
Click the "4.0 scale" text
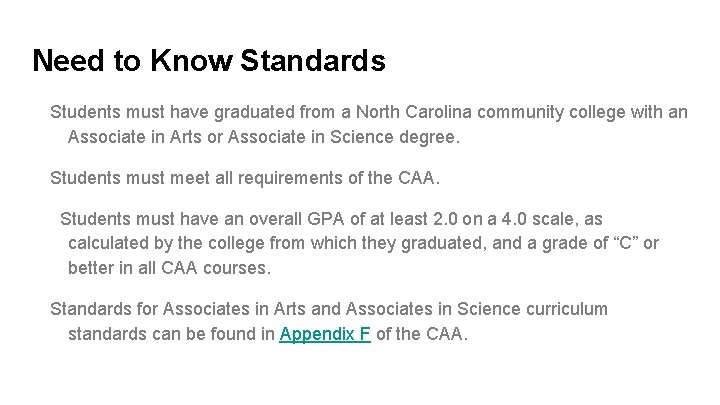(513, 218)
